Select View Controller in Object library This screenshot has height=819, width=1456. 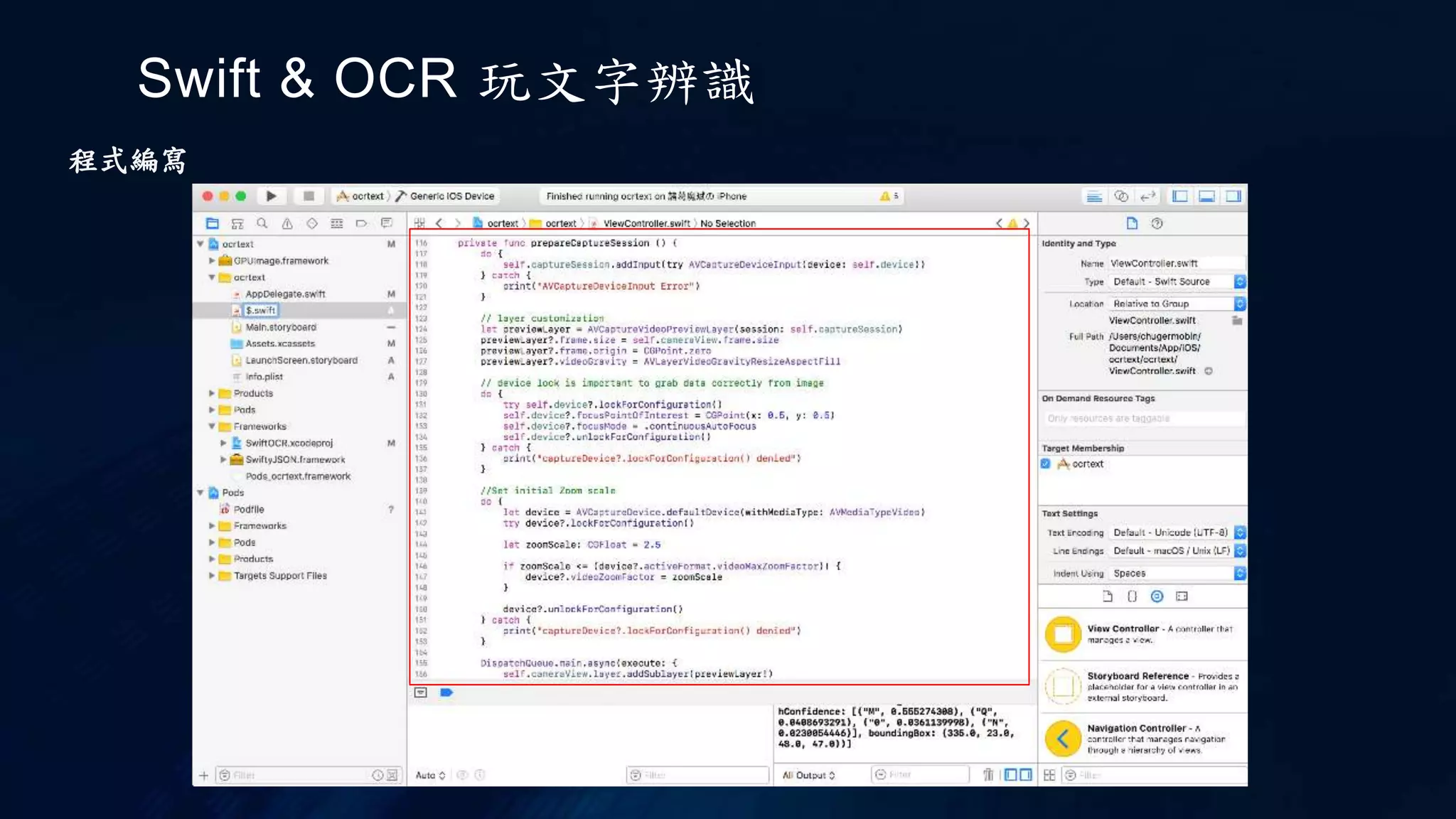click(x=1143, y=634)
